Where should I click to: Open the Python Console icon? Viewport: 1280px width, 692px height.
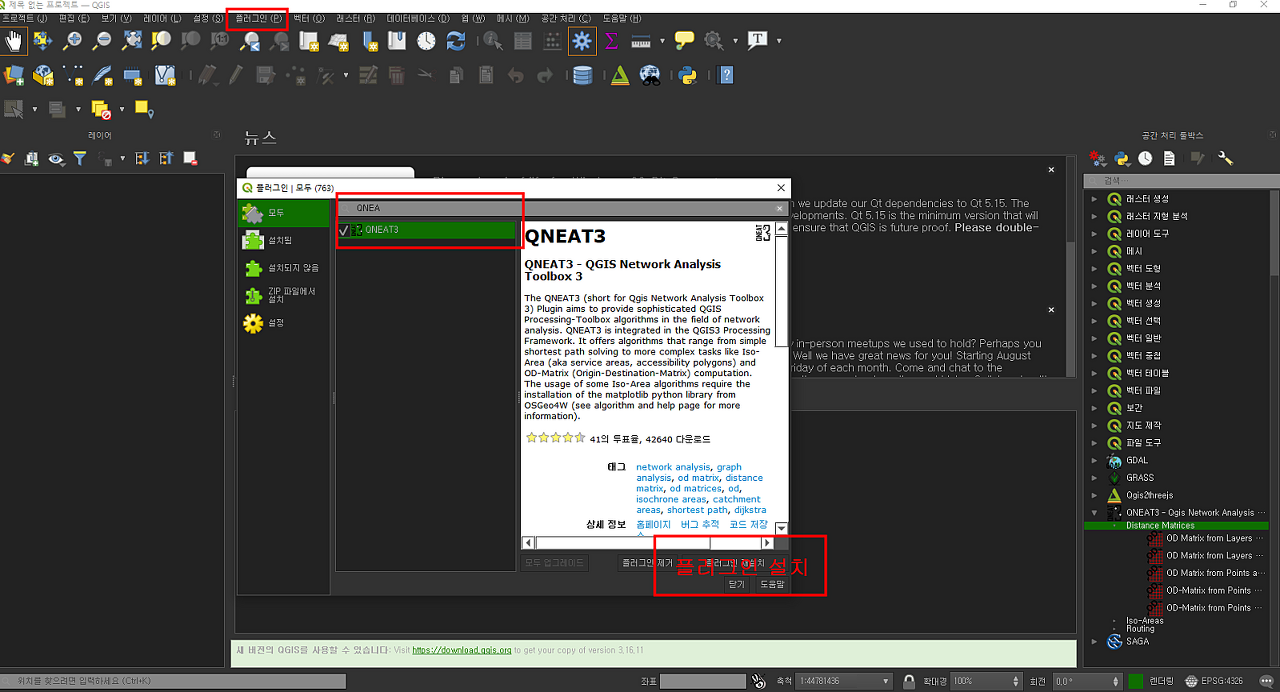(x=687, y=75)
